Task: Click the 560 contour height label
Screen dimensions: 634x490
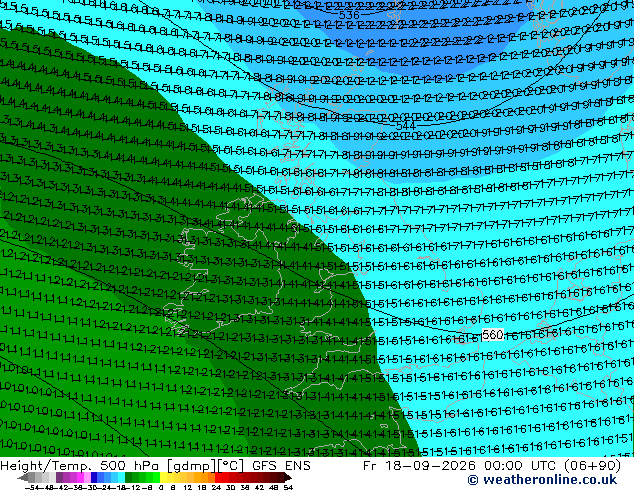Action: [x=492, y=335]
